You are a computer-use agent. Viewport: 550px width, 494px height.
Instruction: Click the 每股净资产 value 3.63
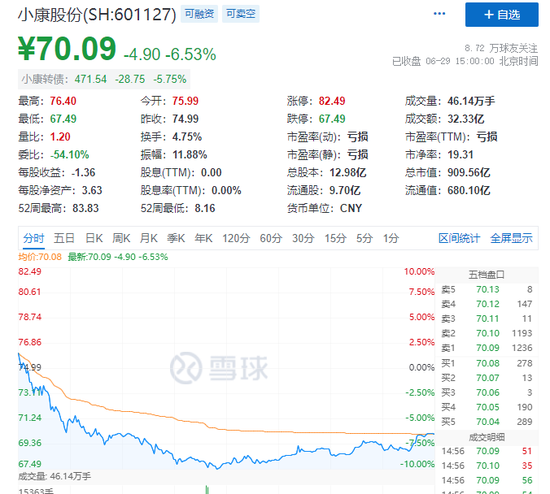tap(92, 191)
